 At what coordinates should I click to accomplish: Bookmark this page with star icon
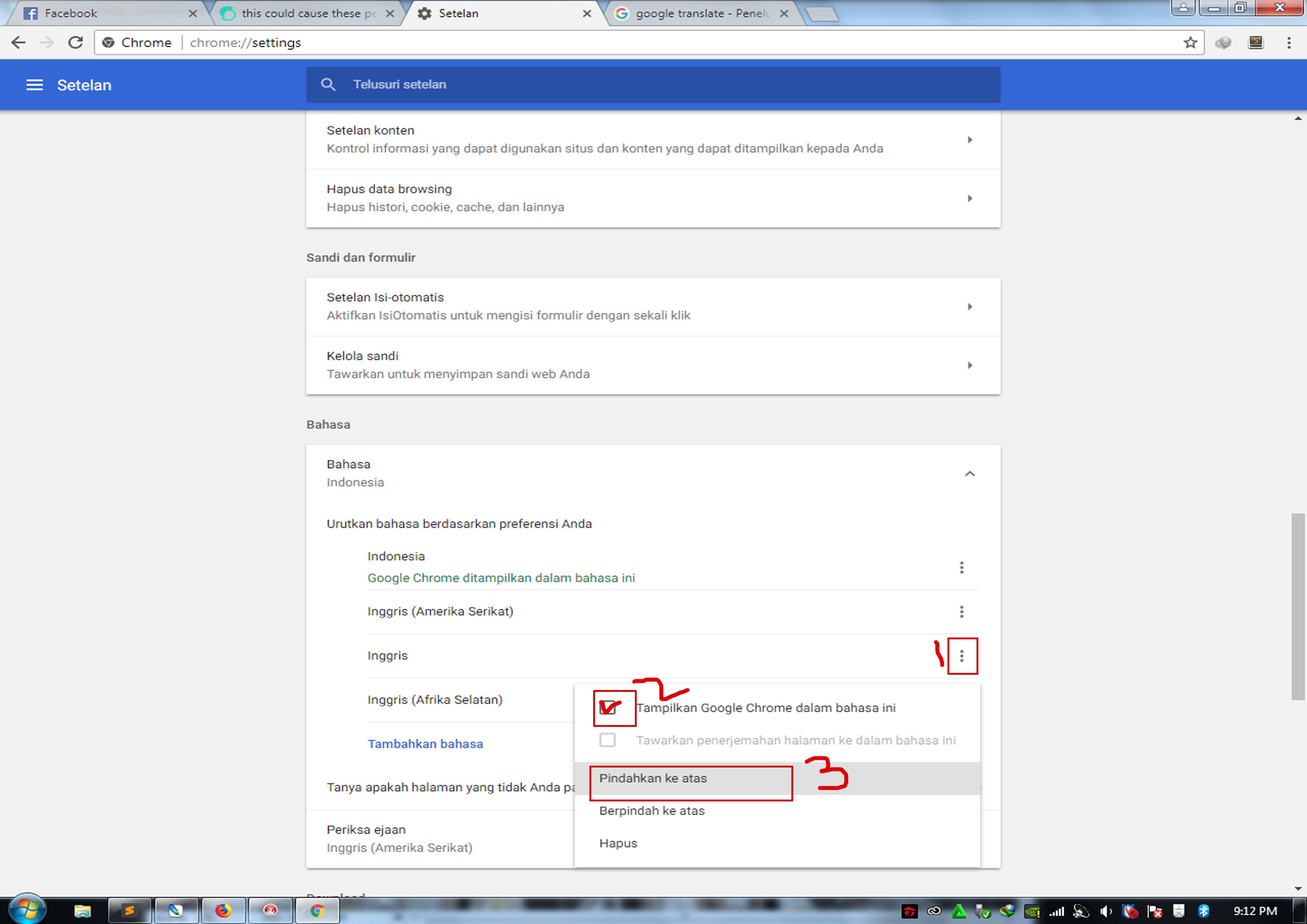coord(1190,43)
